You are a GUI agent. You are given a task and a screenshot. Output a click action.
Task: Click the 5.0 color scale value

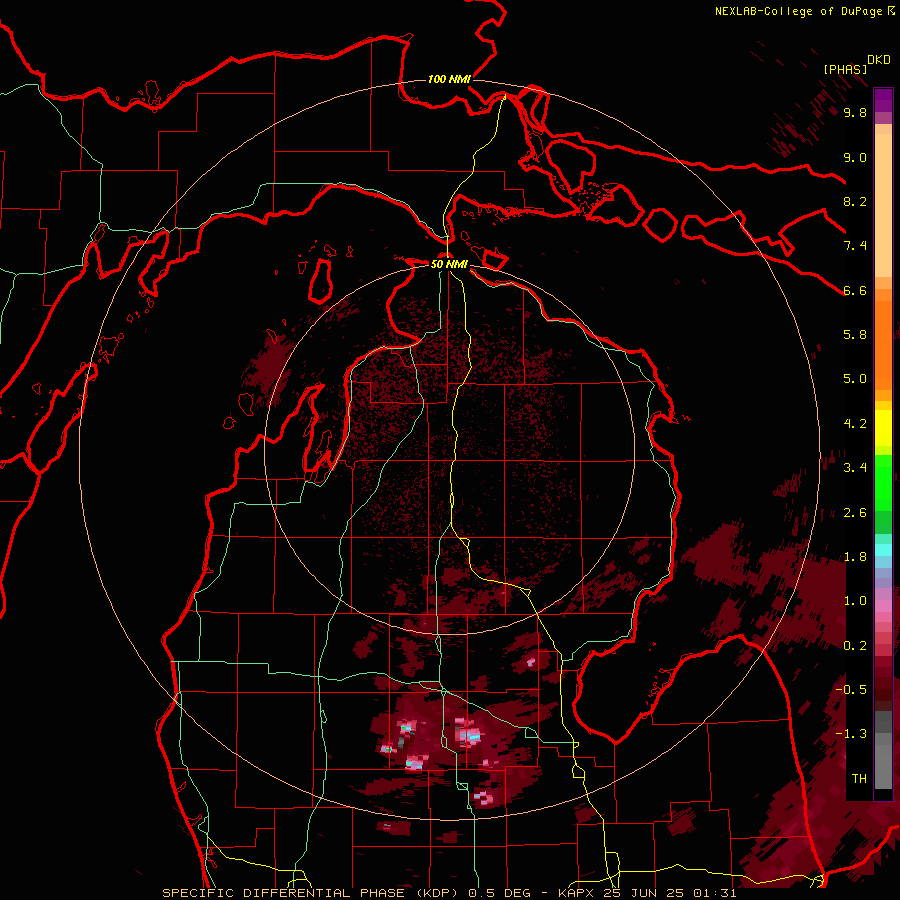[855, 379]
